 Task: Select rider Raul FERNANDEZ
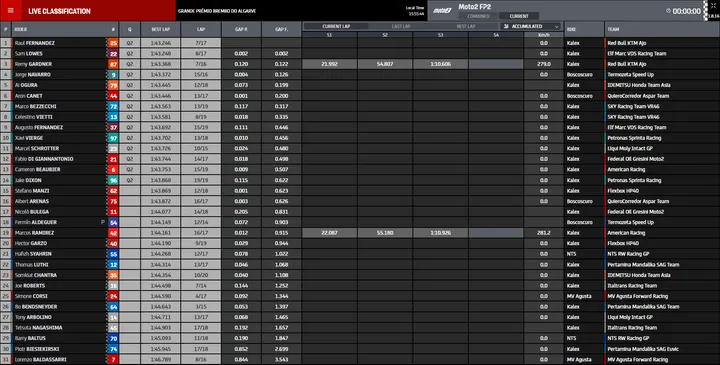pyautogui.click(x=34, y=43)
